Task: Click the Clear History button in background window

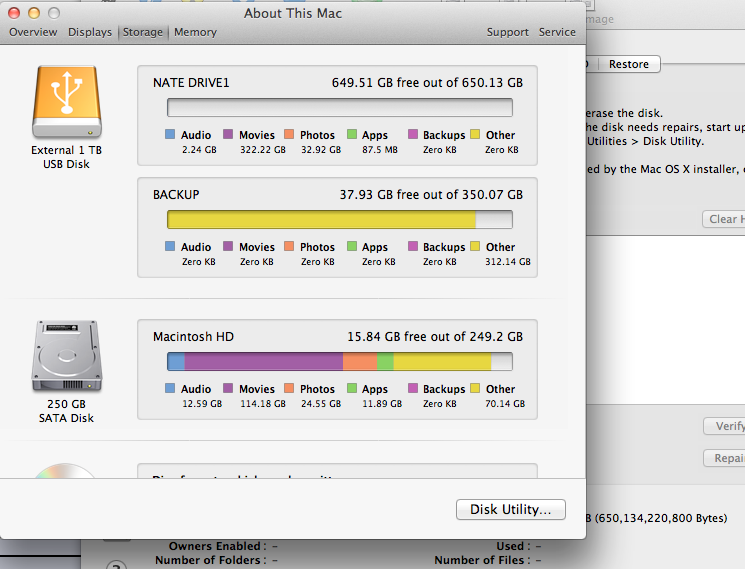Action: tap(724, 219)
